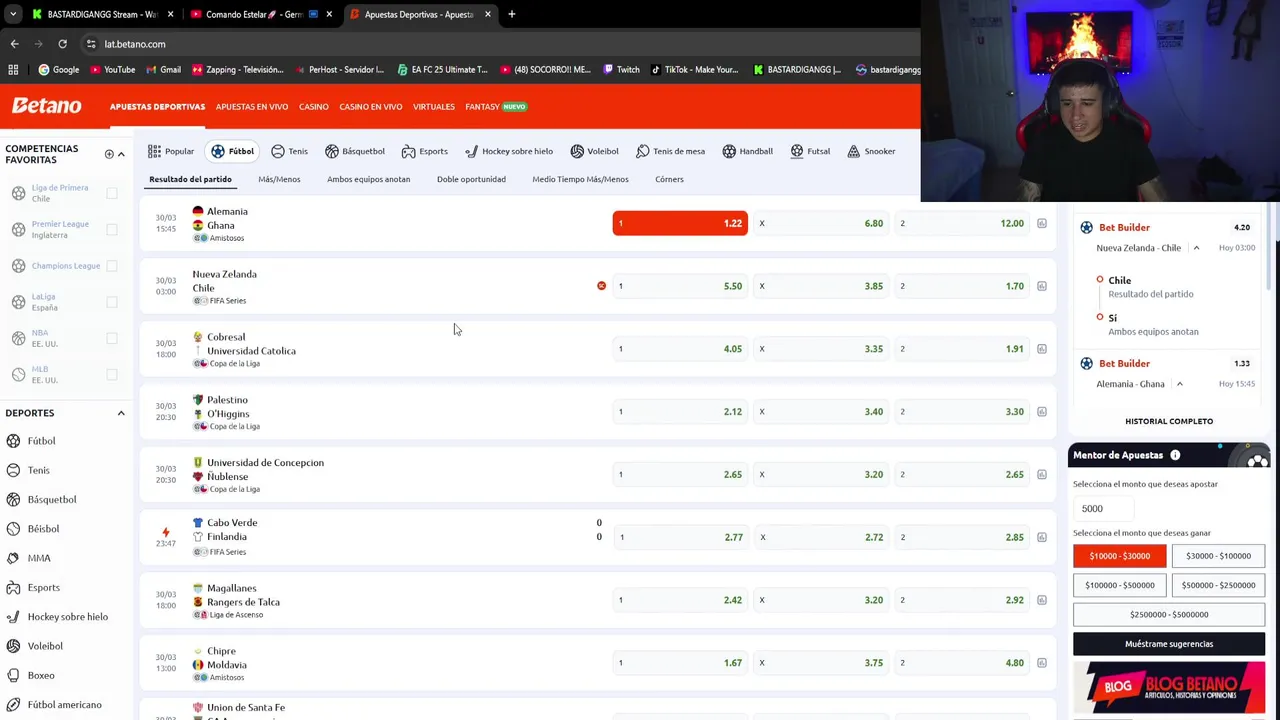Toggle MLB EE. UU. checkbox
The width and height of the screenshot is (1280, 720).
tap(112, 374)
